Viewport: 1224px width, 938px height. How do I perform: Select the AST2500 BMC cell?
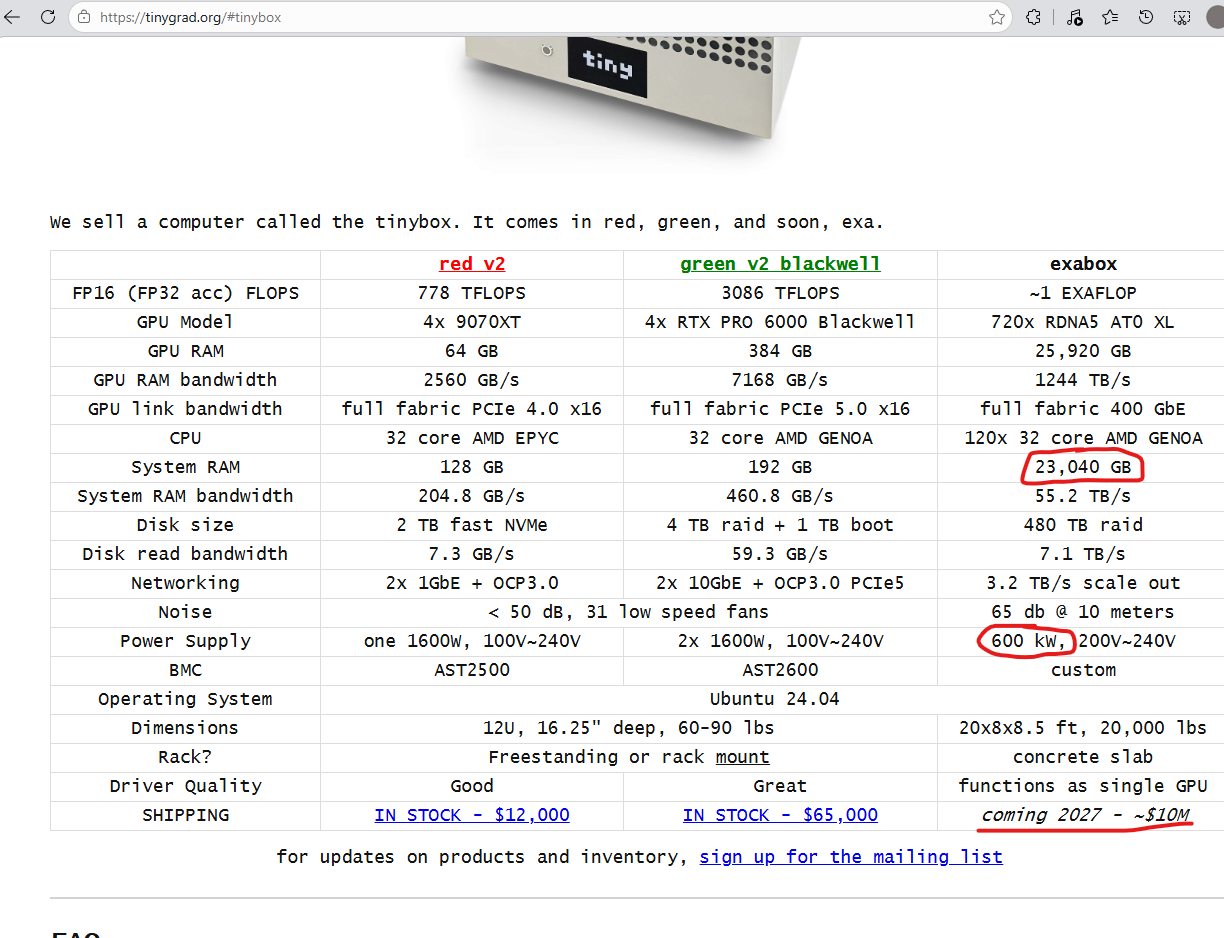[472, 670]
